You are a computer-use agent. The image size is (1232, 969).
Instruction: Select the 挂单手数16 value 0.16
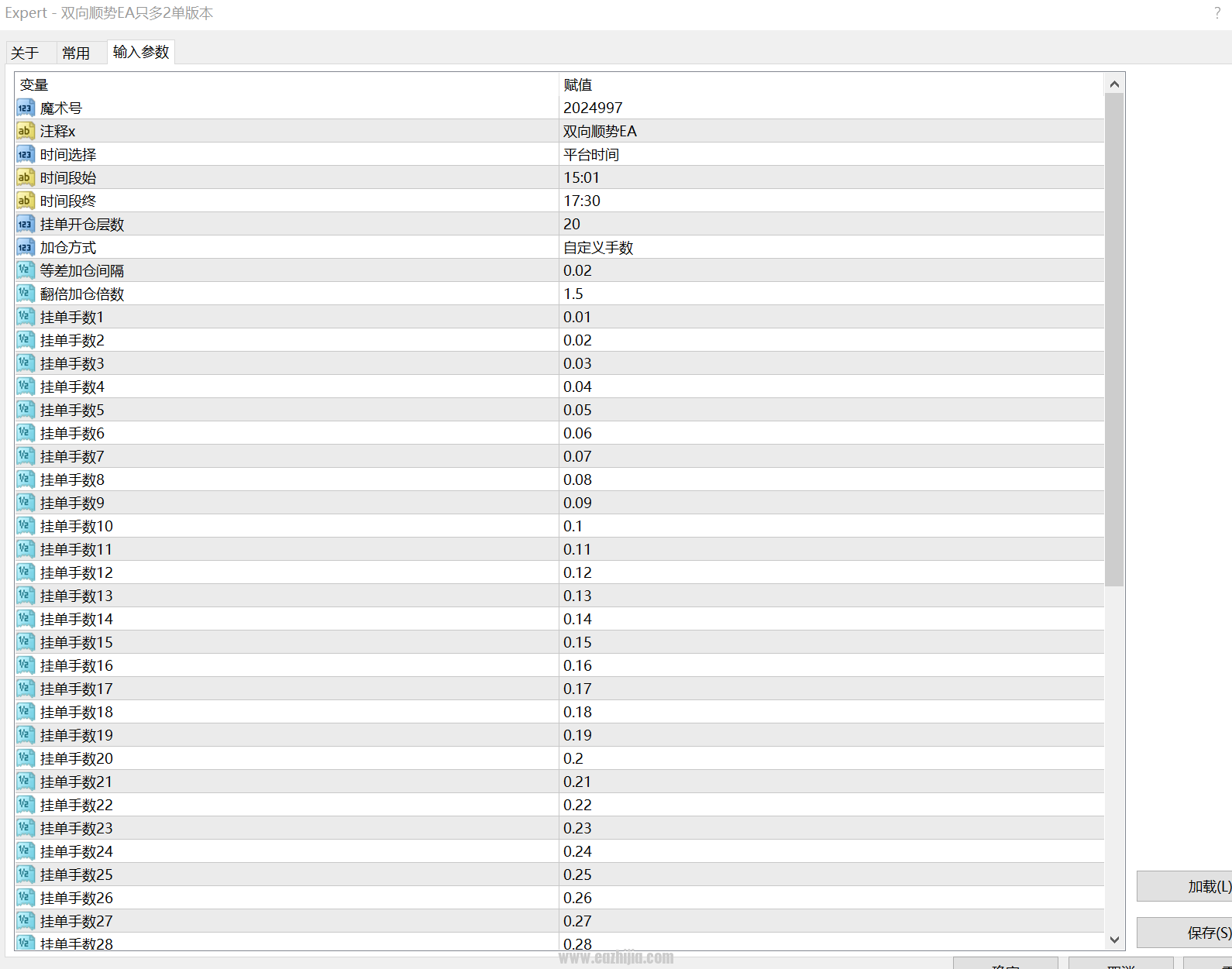point(577,665)
